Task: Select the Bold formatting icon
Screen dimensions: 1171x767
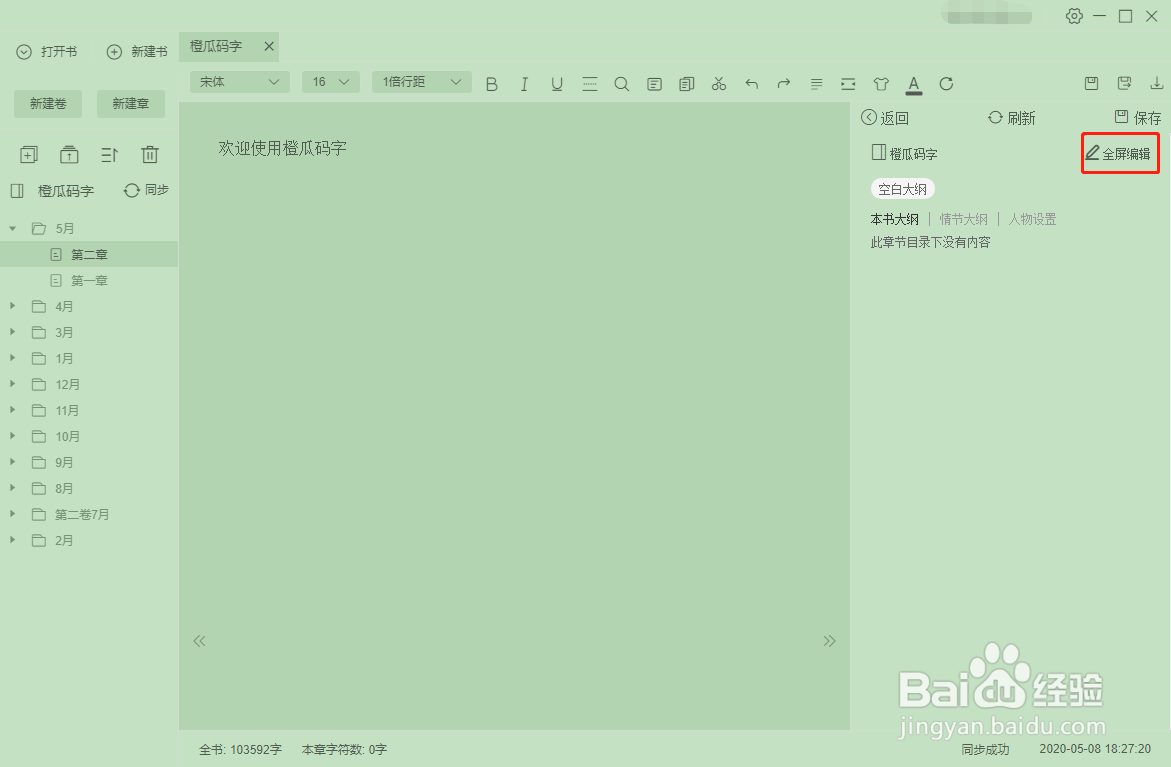Action: click(x=491, y=84)
